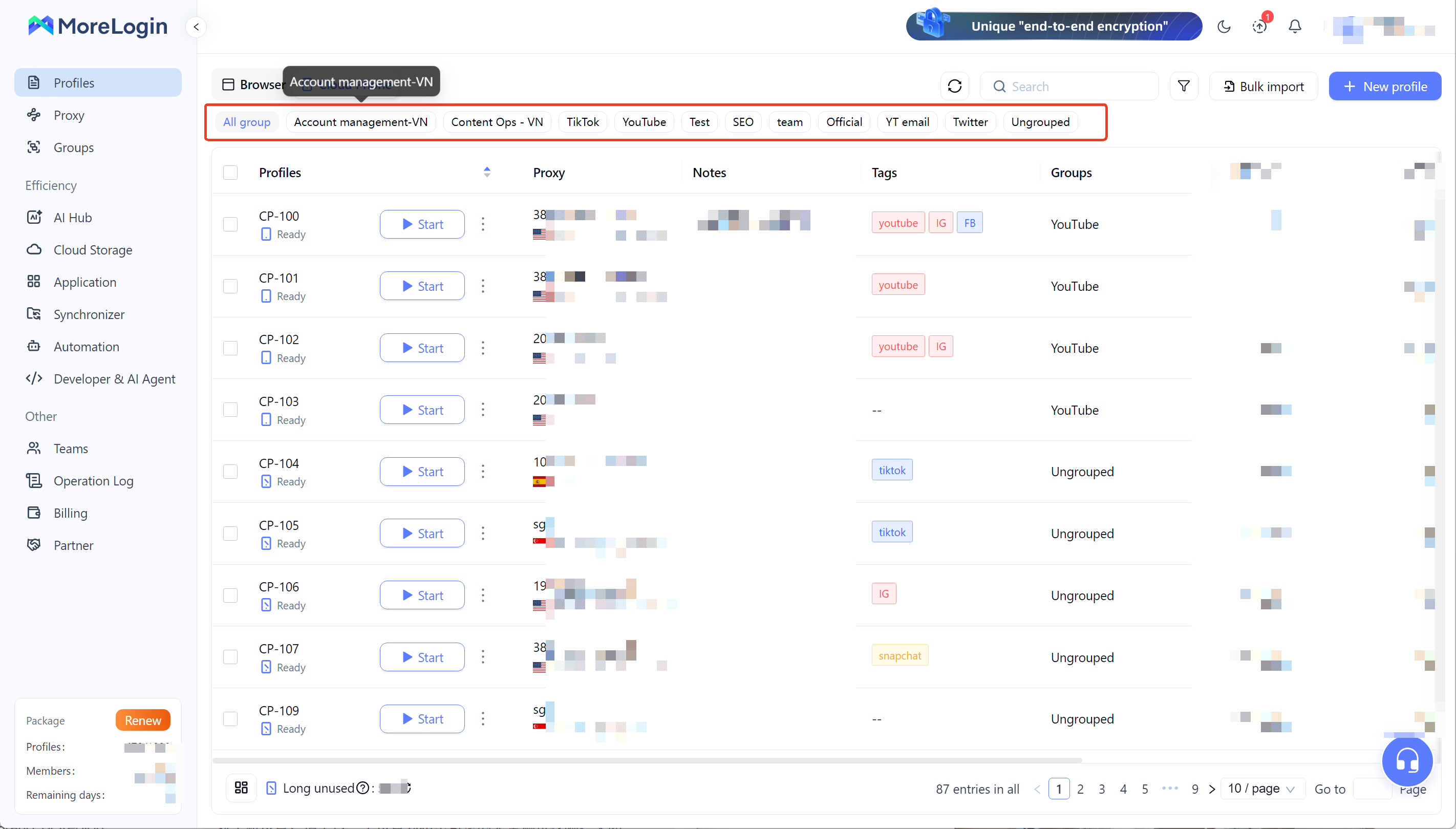Refresh the profile list
This screenshot has height=829, width=1456.
tap(954, 86)
